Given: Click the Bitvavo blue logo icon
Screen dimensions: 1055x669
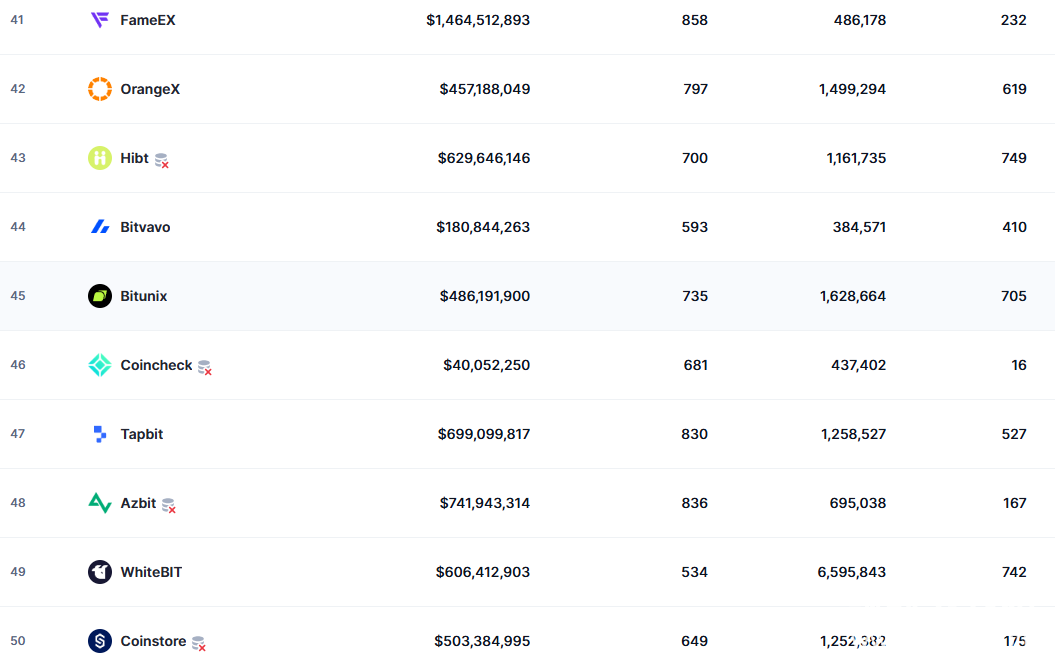Looking at the screenshot, I should (x=100, y=227).
